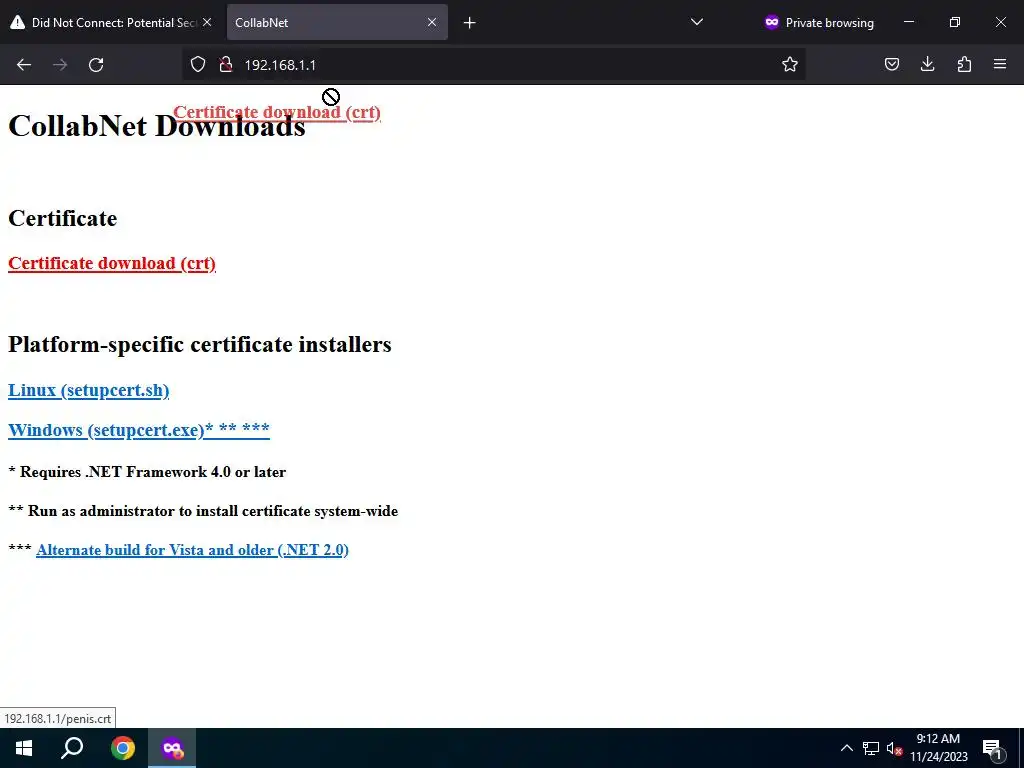Expand the list all tabs dropdown
The height and width of the screenshot is (768, 1024).
pos(697,22)
